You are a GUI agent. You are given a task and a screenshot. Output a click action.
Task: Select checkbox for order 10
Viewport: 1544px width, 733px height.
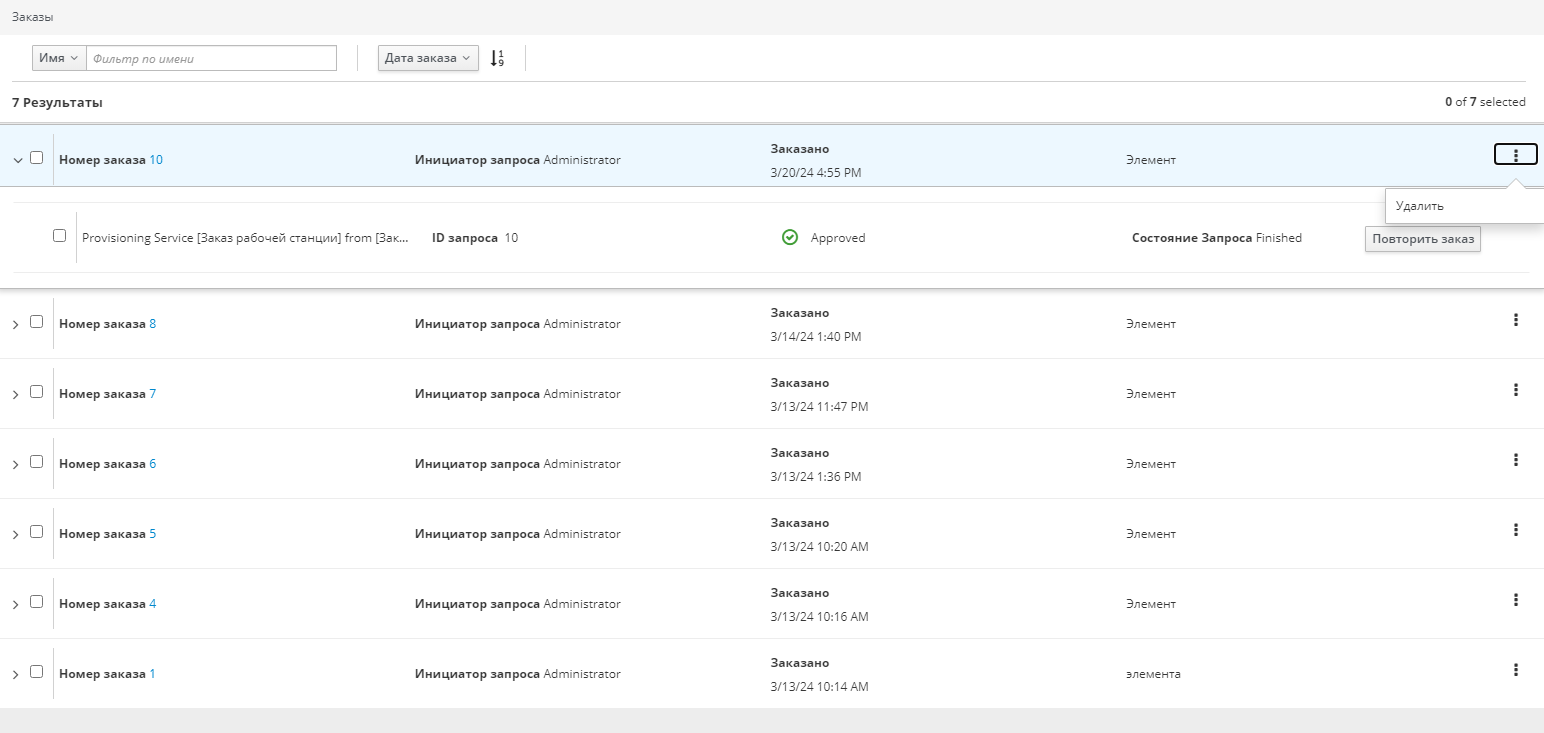[x=37, y=157]
